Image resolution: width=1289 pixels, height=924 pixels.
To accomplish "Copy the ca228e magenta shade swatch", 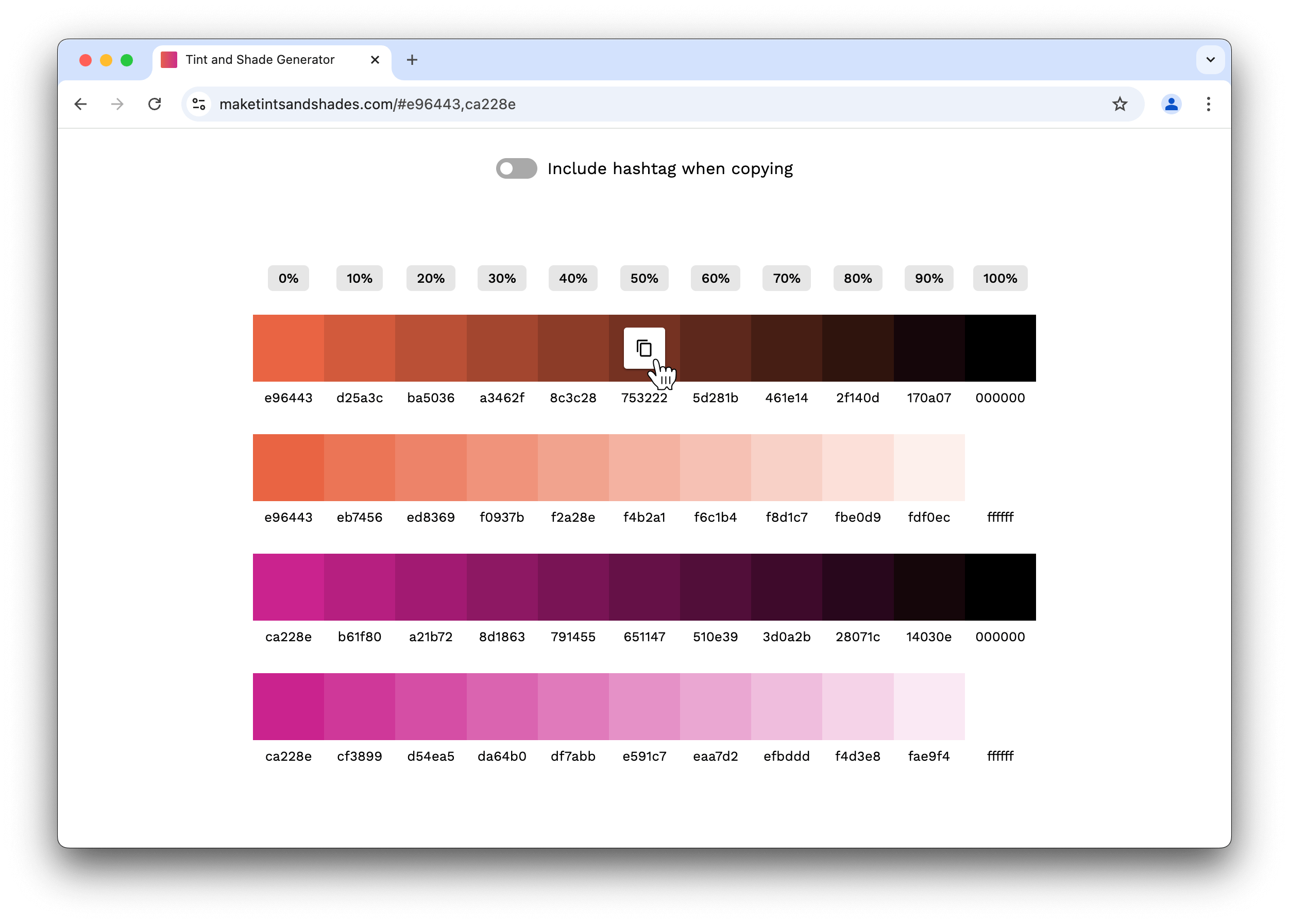I will point(288,587).
